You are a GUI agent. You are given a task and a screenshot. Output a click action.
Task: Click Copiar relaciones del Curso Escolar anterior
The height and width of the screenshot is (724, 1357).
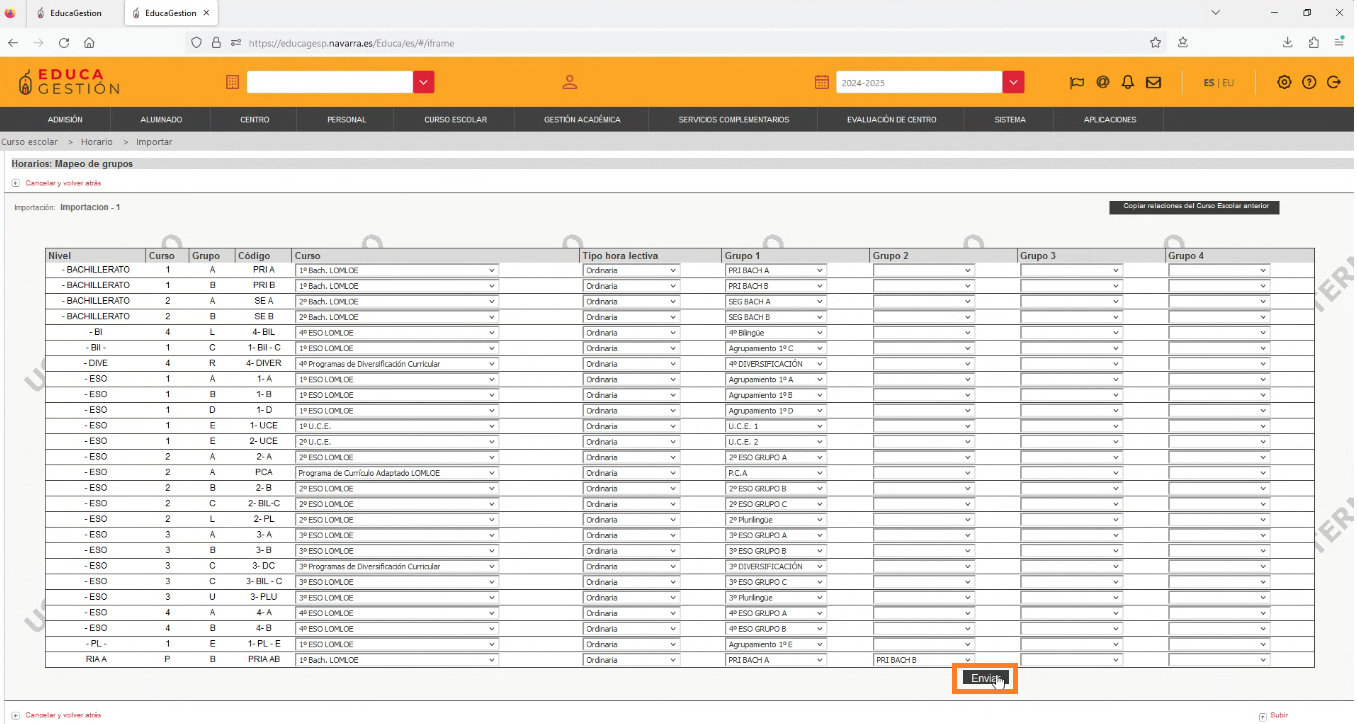pyautogui.click(x=1195, y=206)
